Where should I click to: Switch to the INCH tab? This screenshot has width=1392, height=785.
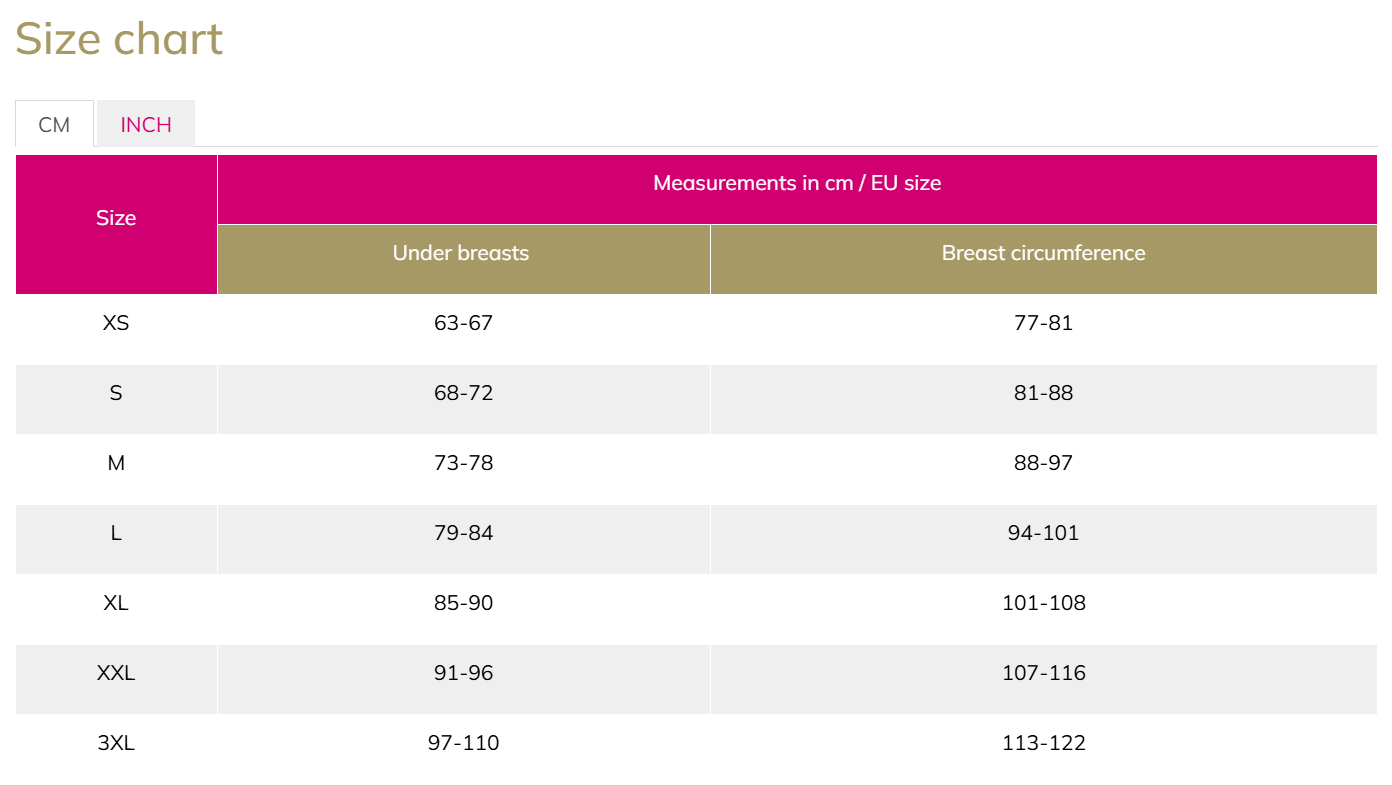(x=146, y=125)
